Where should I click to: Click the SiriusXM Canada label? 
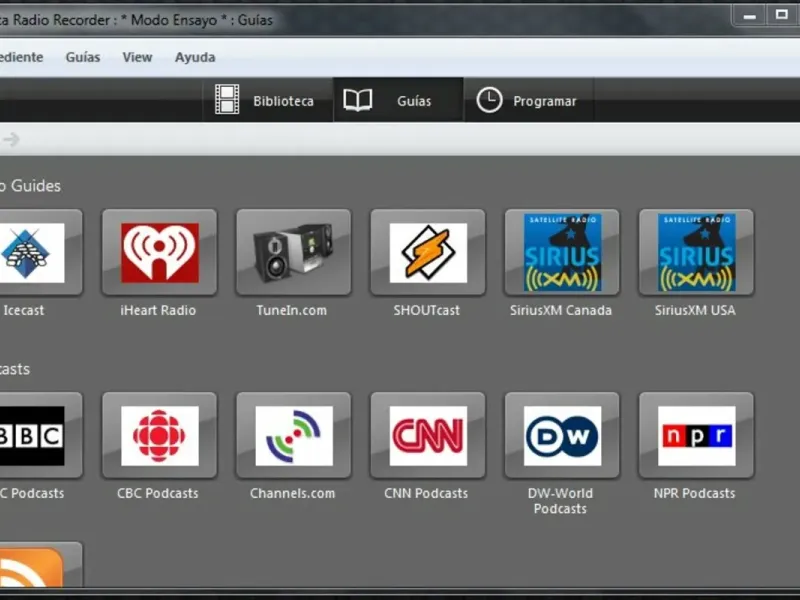pos(561,310)
